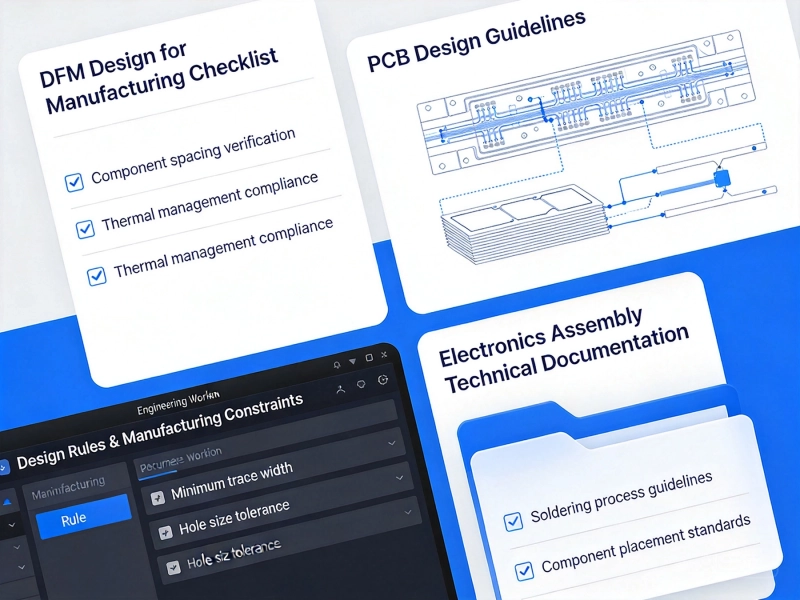Maximize the Engineering window

pos(369,358)
